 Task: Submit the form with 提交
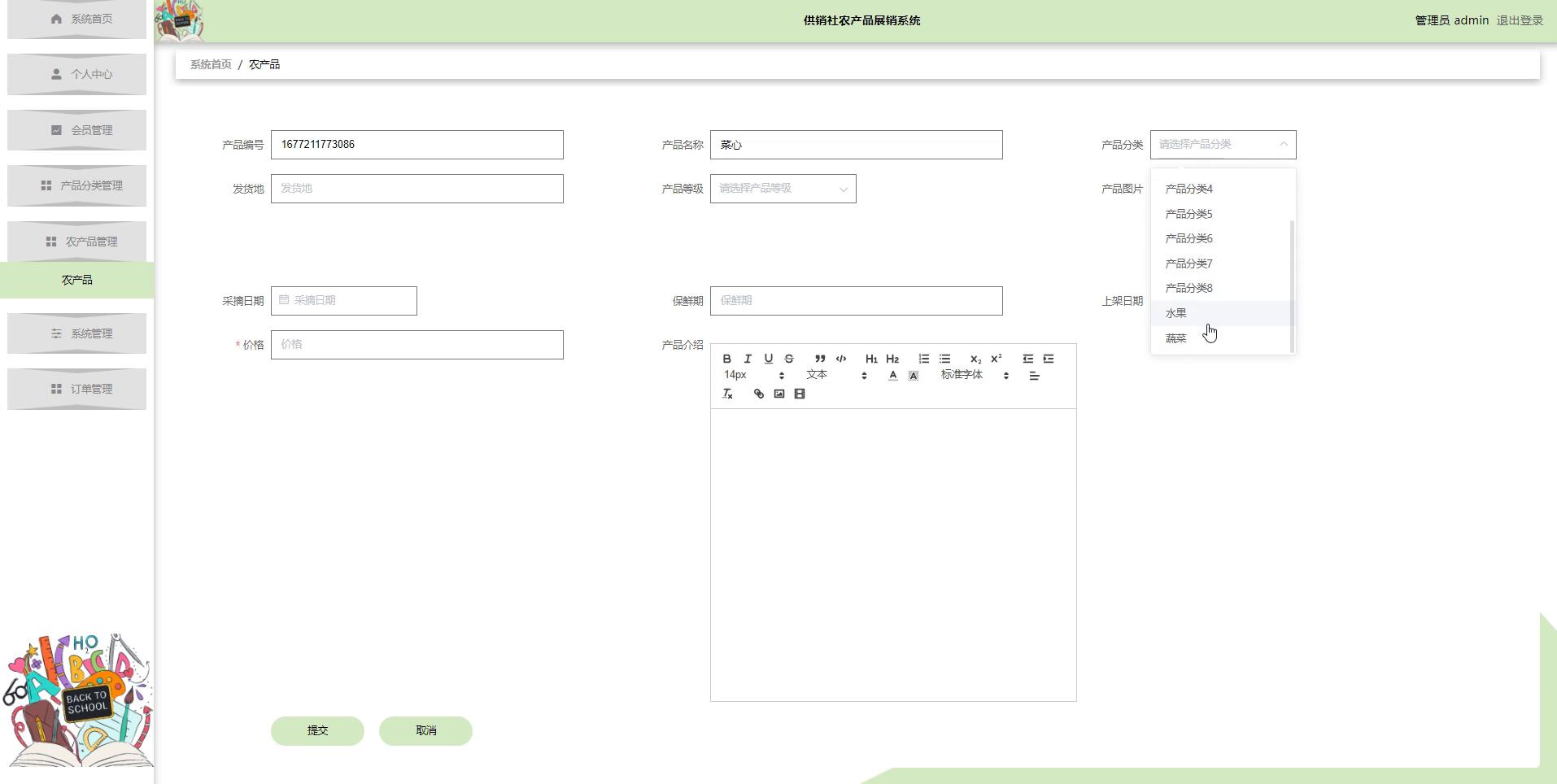tap(317, 730)
